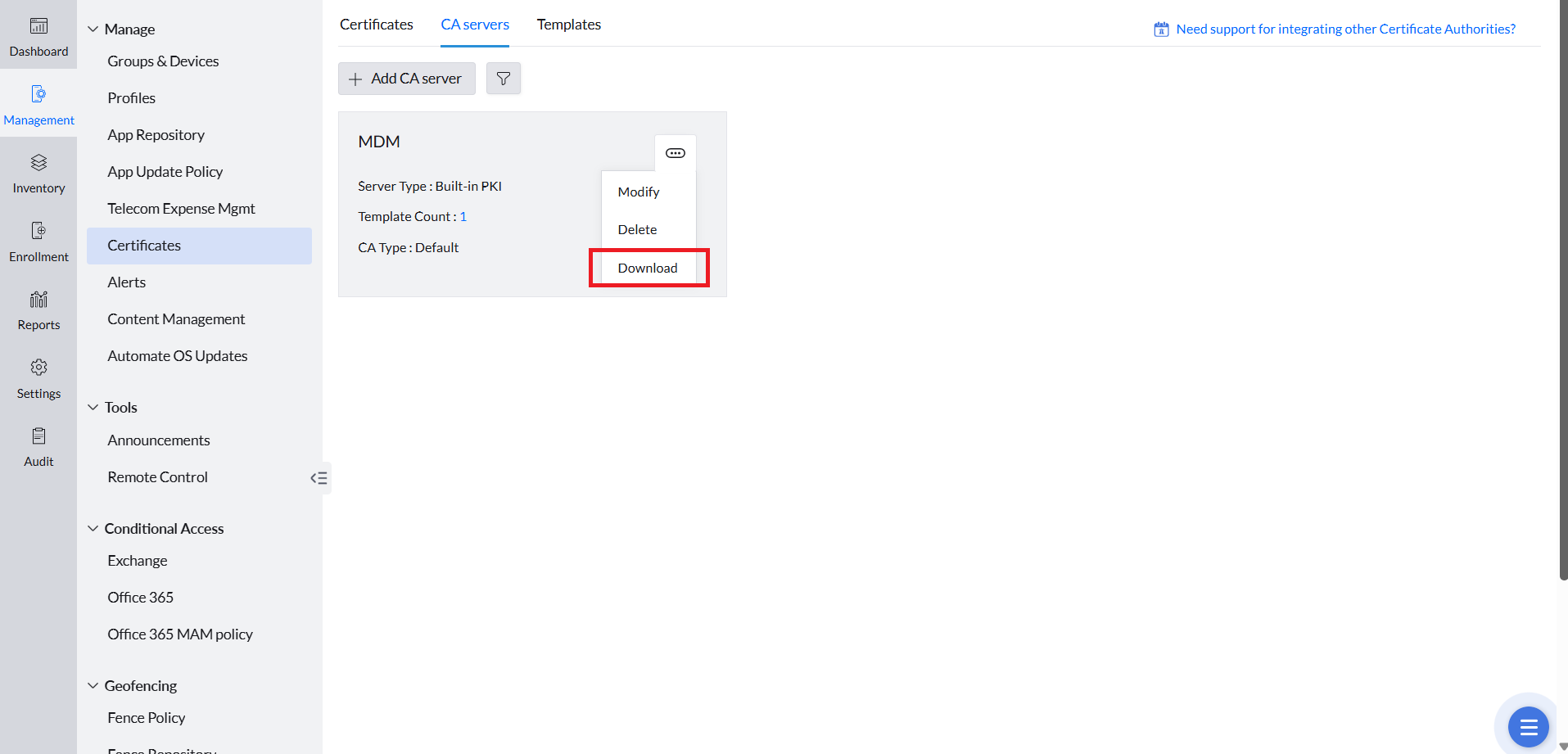This screenshot has width=1568, height=754.
Task: Open the ellipsis menu on the MDM card
Action: pyautogui.click(x=675, y=152)
